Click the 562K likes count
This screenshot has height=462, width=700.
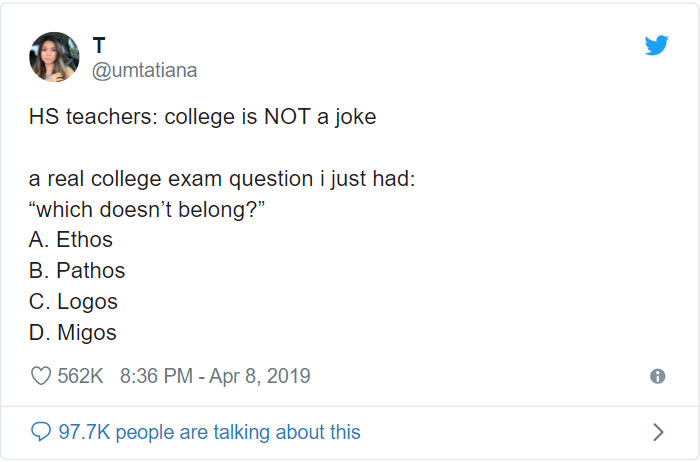(x=81, y=377)
